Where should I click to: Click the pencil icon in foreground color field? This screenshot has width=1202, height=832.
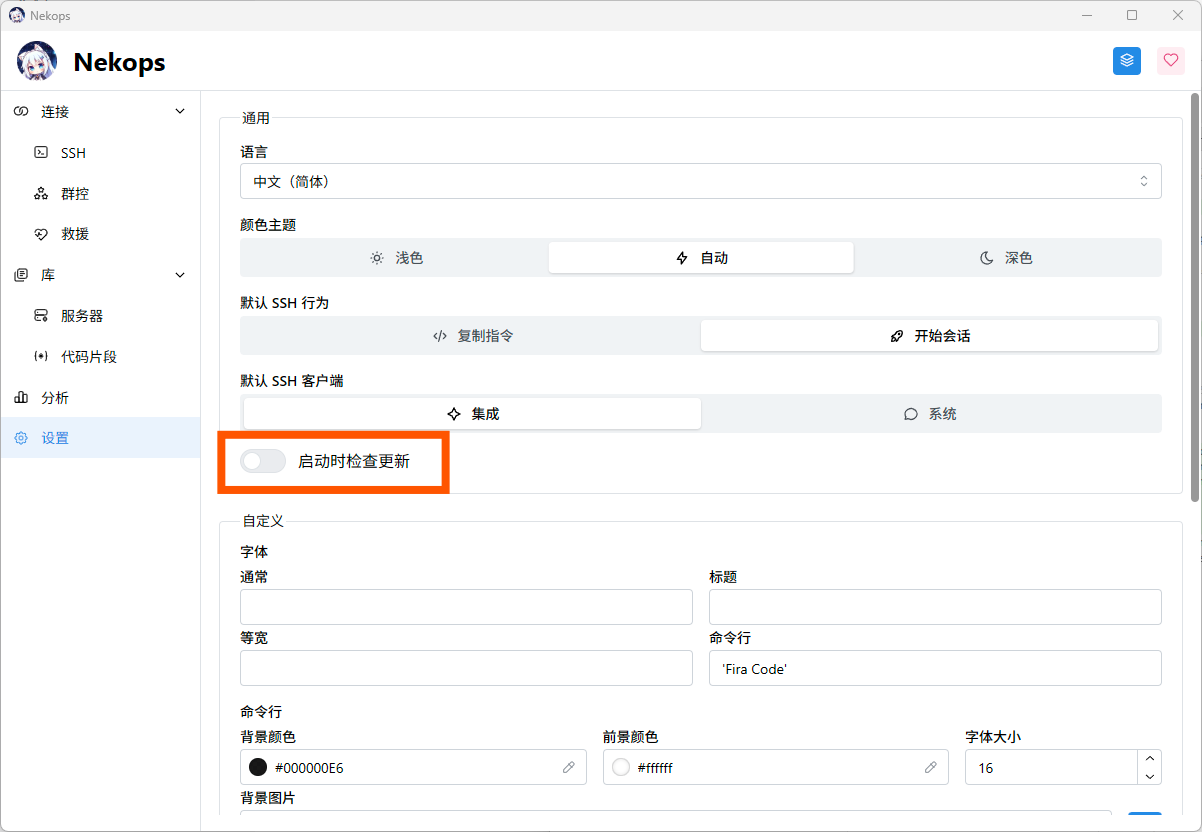pyautogui.click(x=930, y=768)
